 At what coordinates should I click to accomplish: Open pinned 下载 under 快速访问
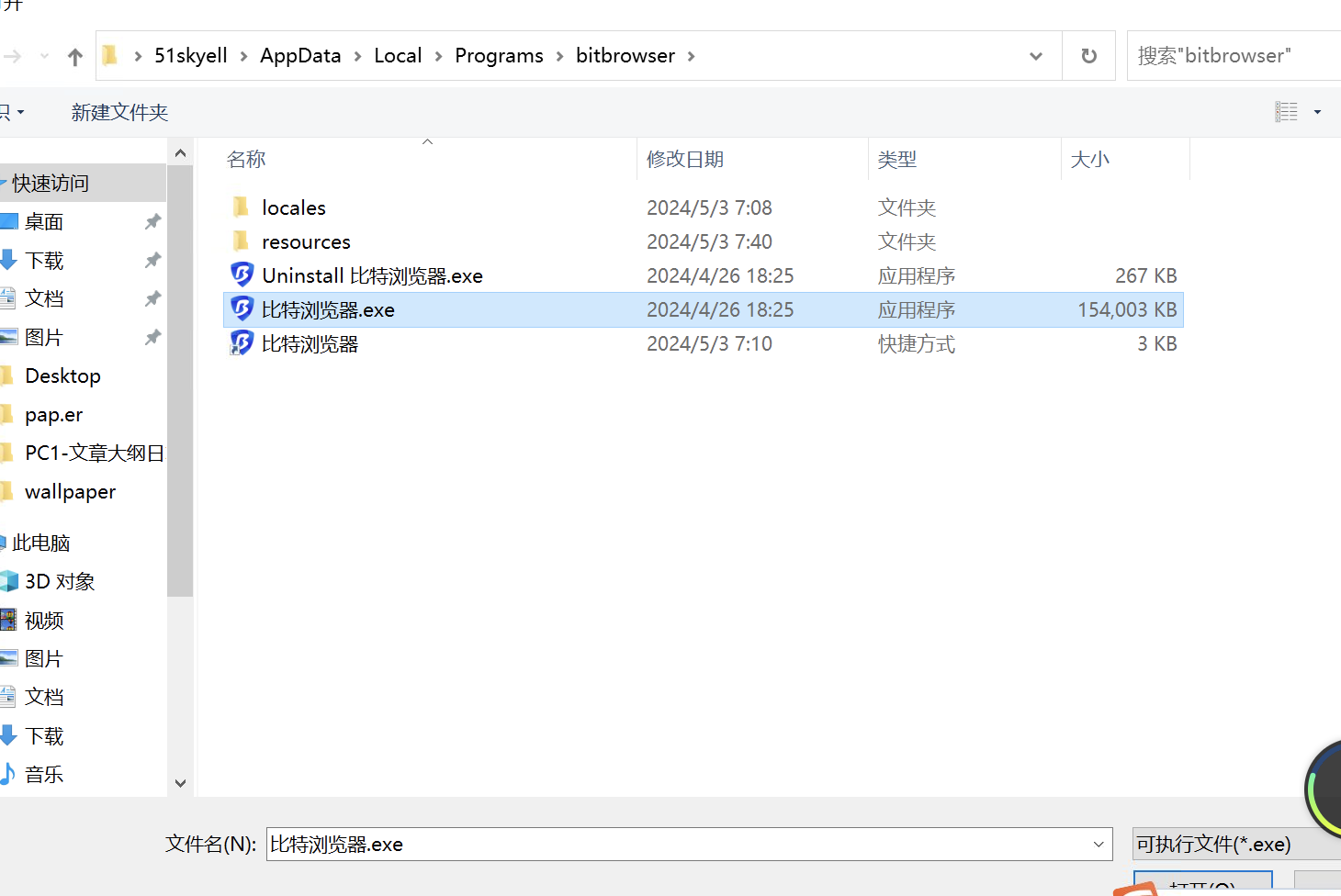(44, 261)
